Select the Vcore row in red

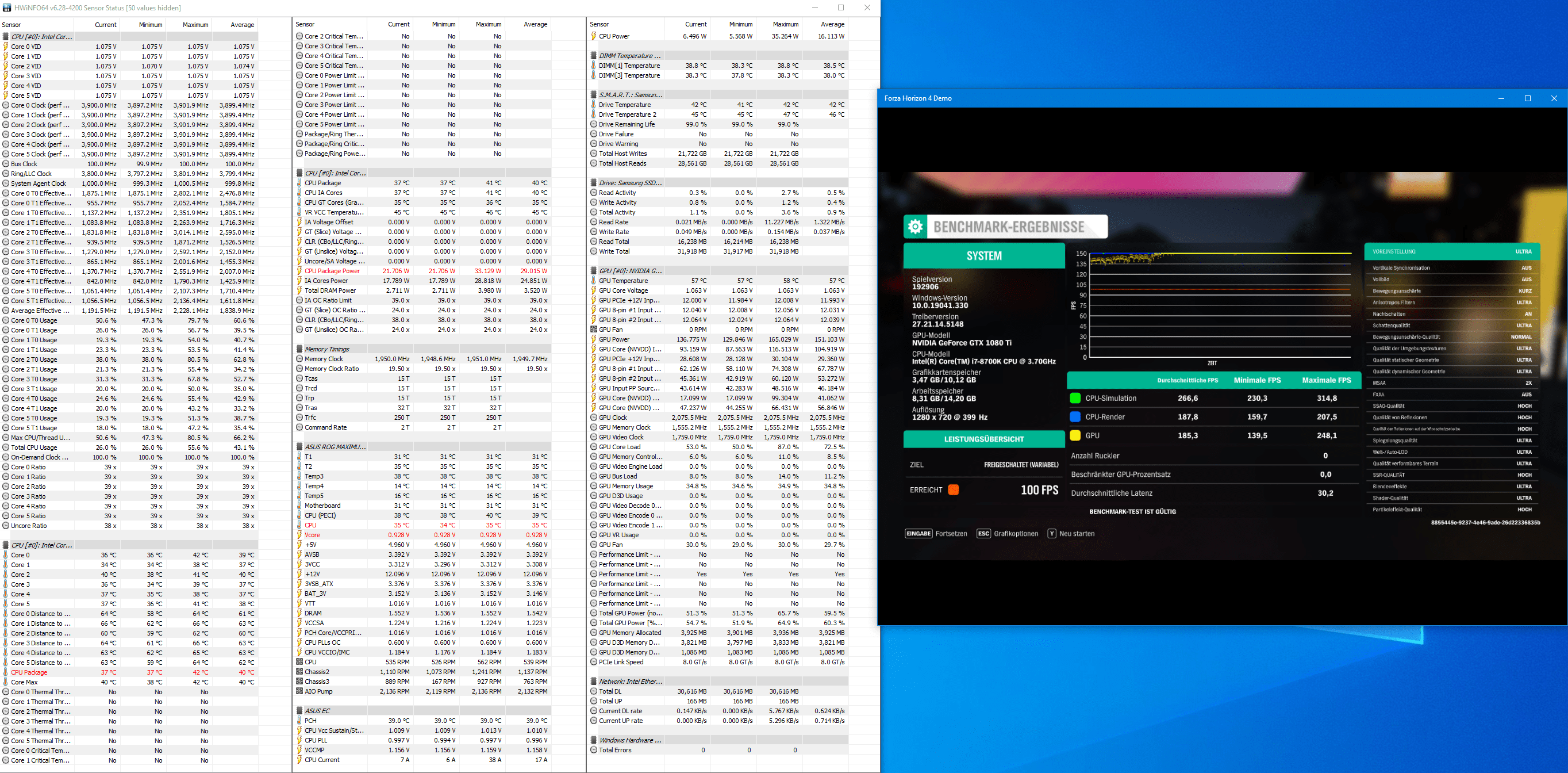click(422, 535)
